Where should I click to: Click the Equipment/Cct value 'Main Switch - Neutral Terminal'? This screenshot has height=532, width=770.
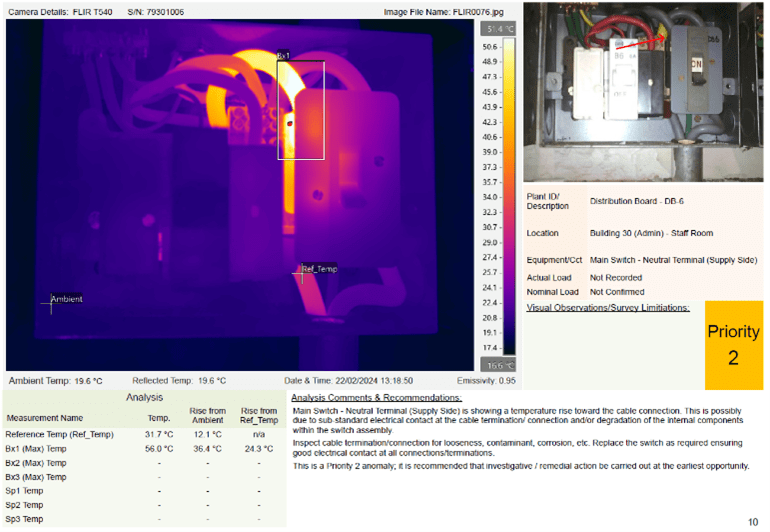[646, 260]
